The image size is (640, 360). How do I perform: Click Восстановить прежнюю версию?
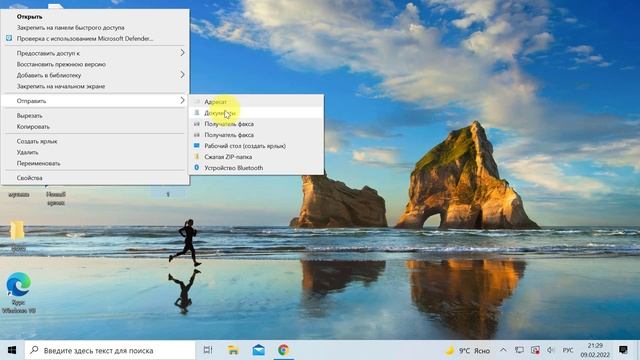(61, 64)
